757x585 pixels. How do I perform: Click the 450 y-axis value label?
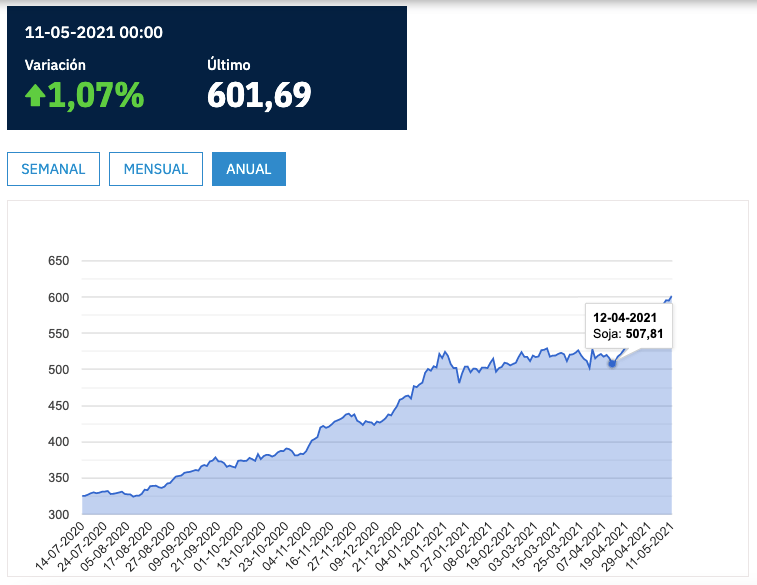59,406
